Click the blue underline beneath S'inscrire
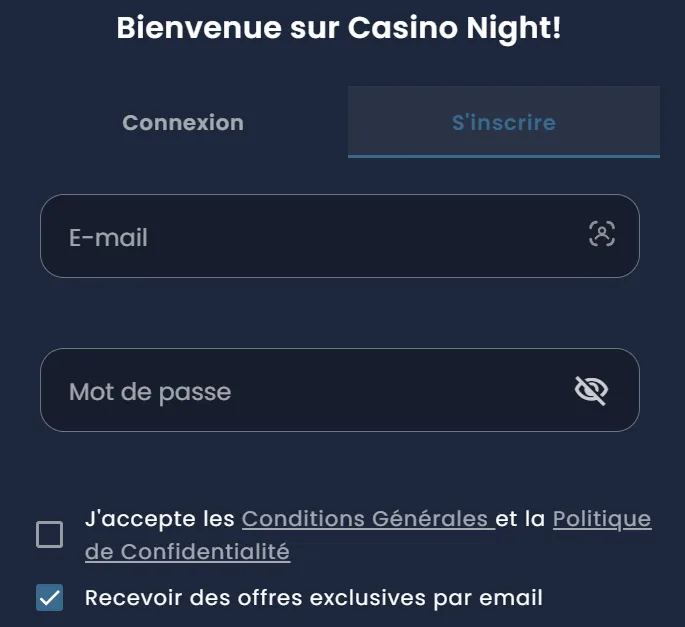 pos(503,156)
